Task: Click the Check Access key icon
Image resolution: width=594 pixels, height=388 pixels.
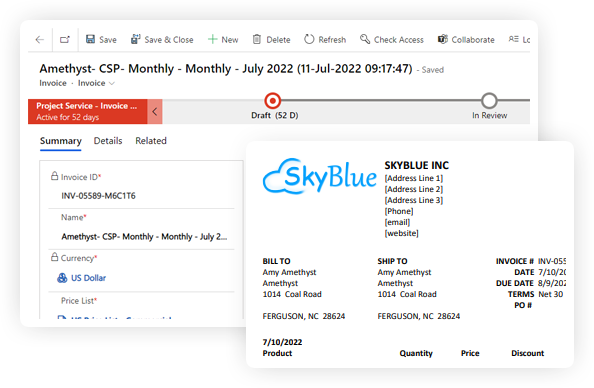Action: tap(365, 39)
